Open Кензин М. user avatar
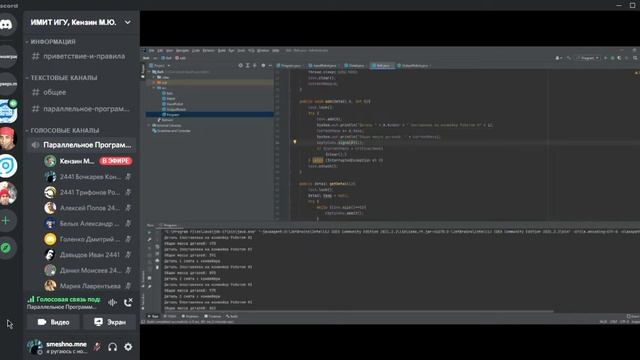 point(50,161)
